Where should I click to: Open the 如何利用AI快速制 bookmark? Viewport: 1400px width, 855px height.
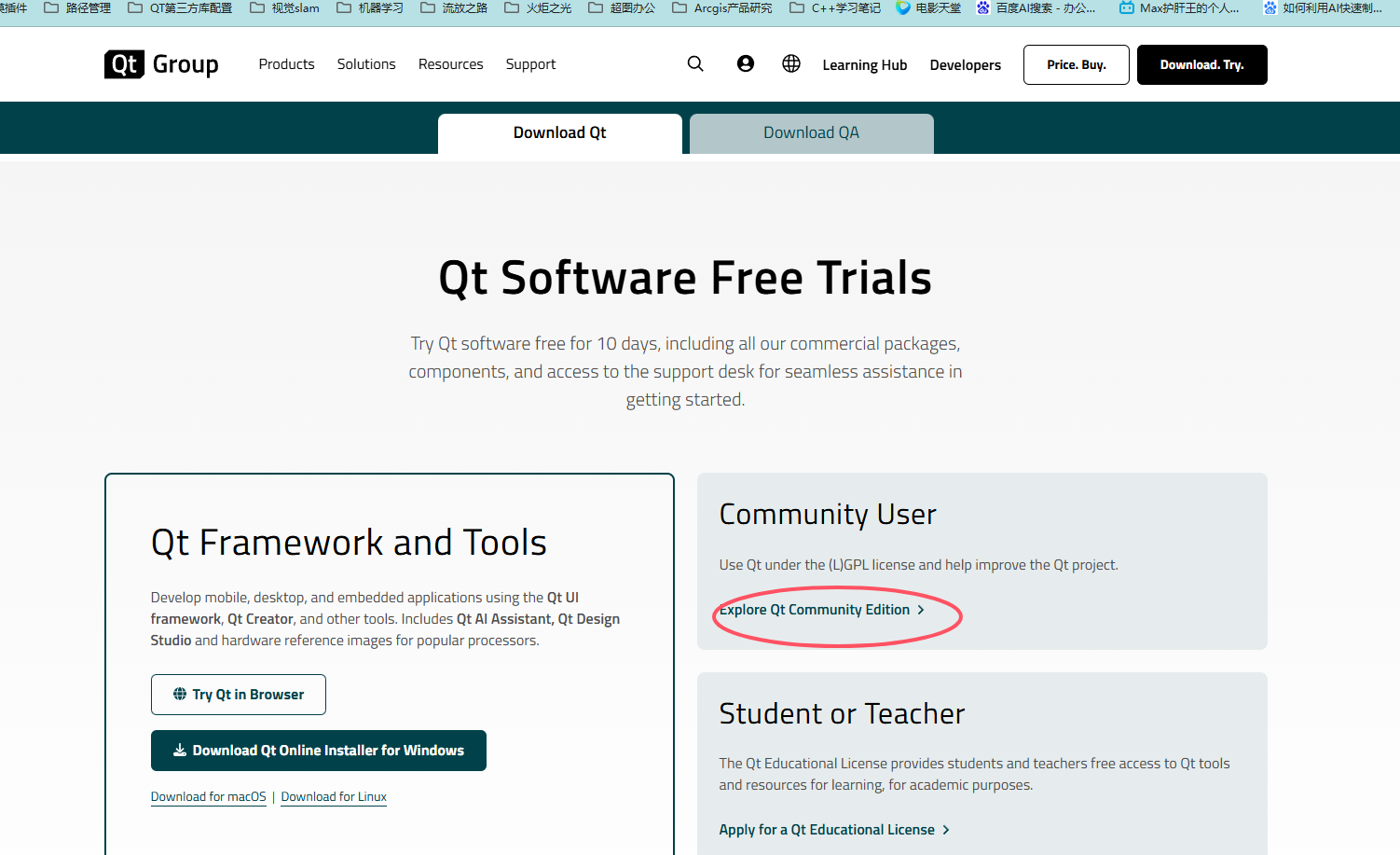(1323, 7)
